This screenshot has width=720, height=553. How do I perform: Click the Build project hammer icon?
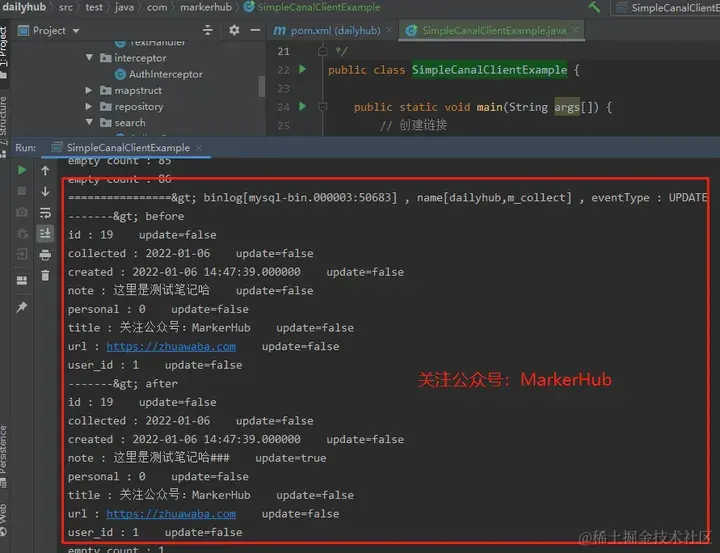594,7
